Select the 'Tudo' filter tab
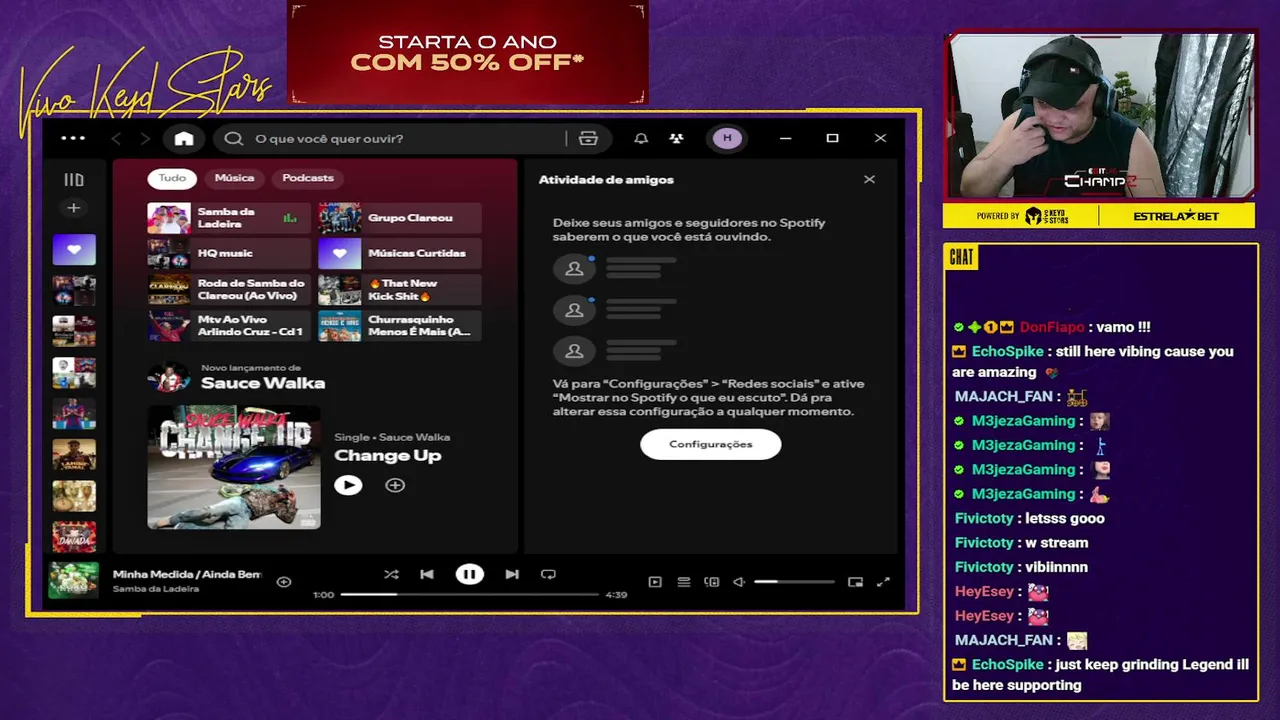Viewport: 1280px width, 720px height. click(172, 178)
